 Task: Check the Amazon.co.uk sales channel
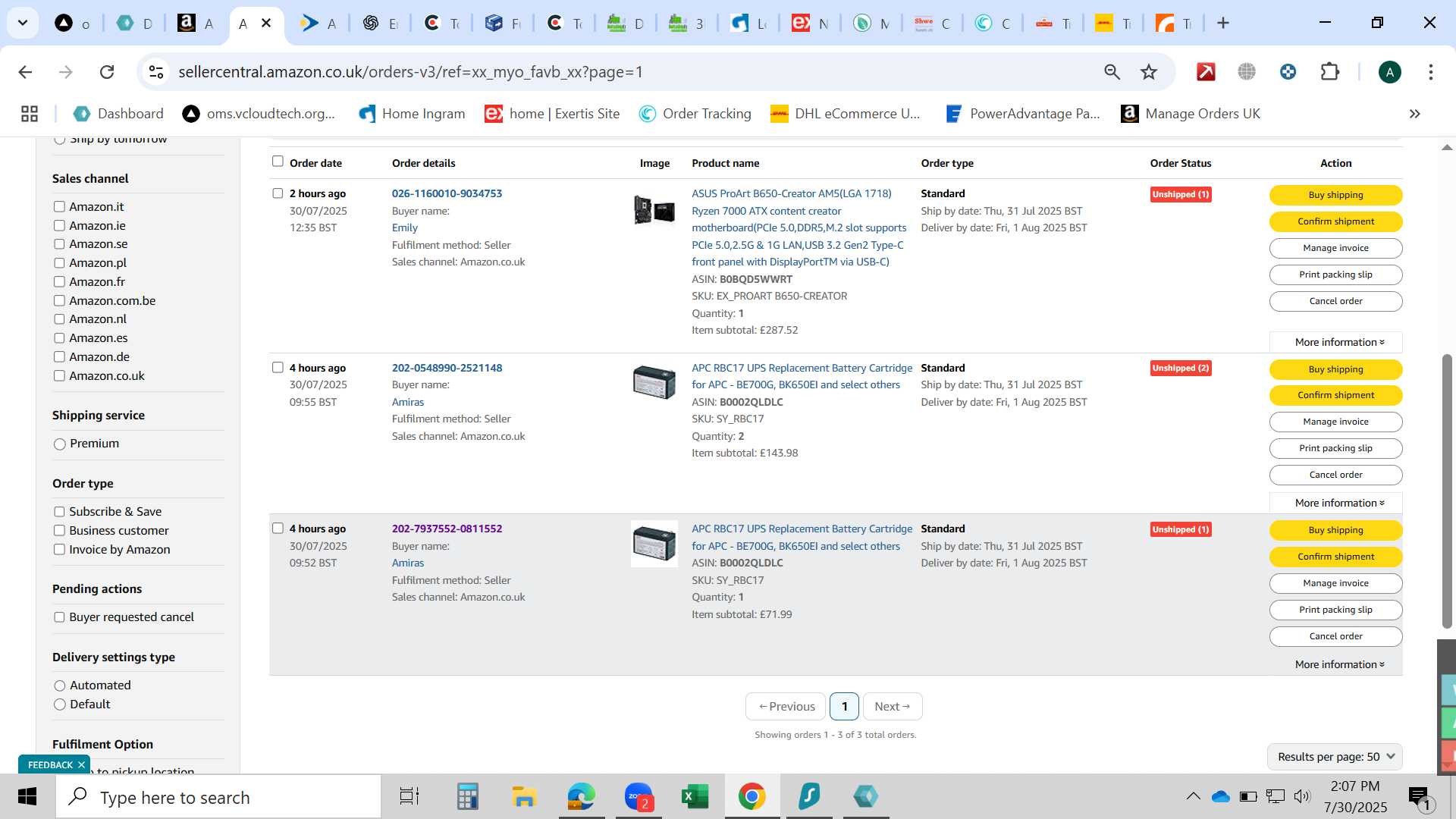click(x=59, y=376)
